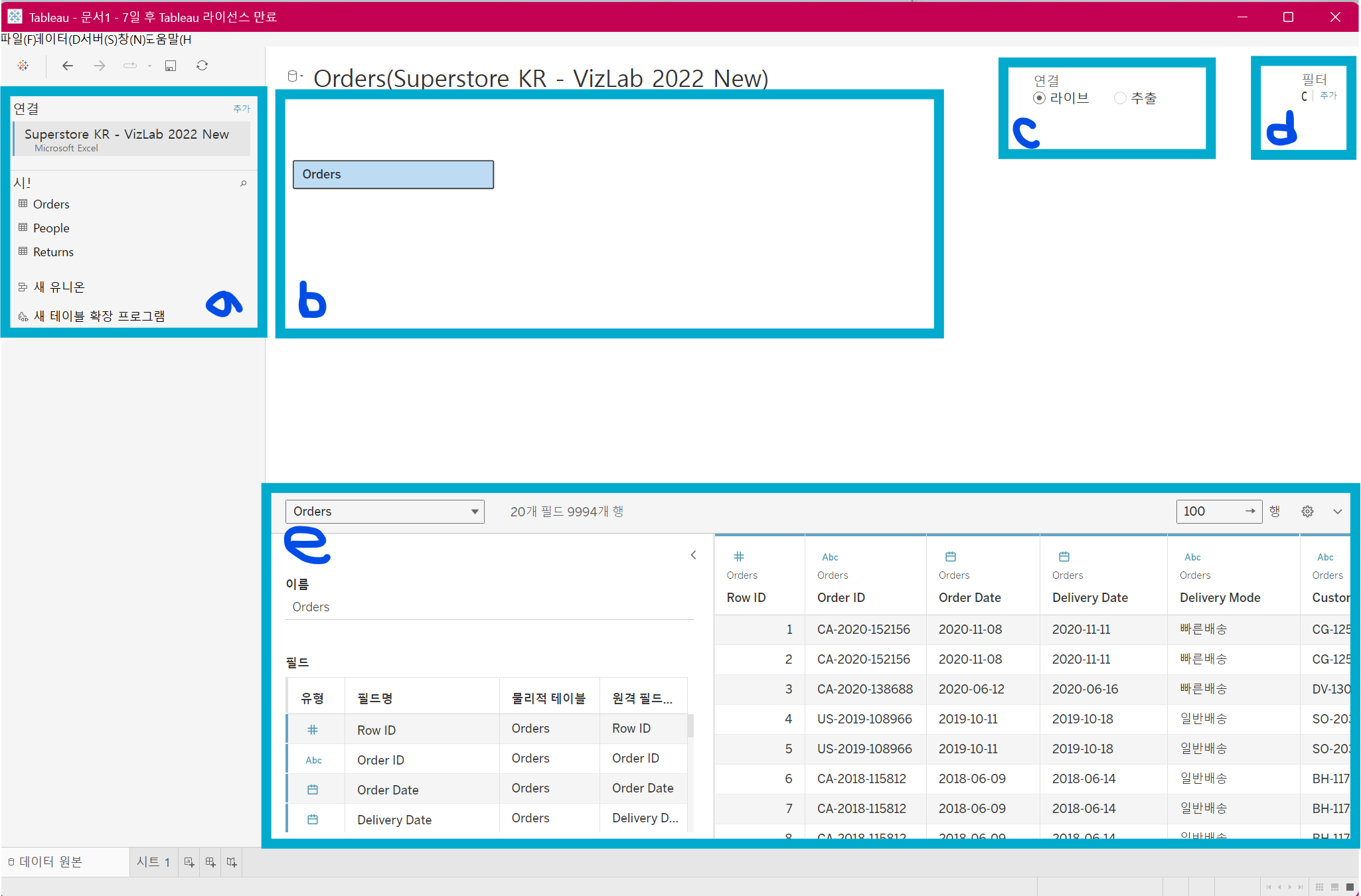Add a new dashboard icon
This screenshot has width=1361, height=896.
210,862
